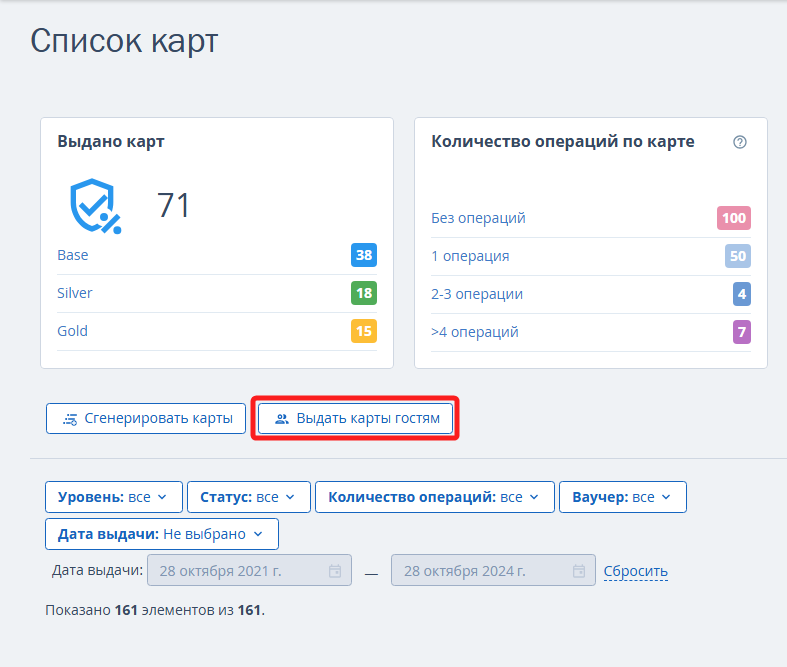Open the Ваучер filter dropdown

click(623, 497)
